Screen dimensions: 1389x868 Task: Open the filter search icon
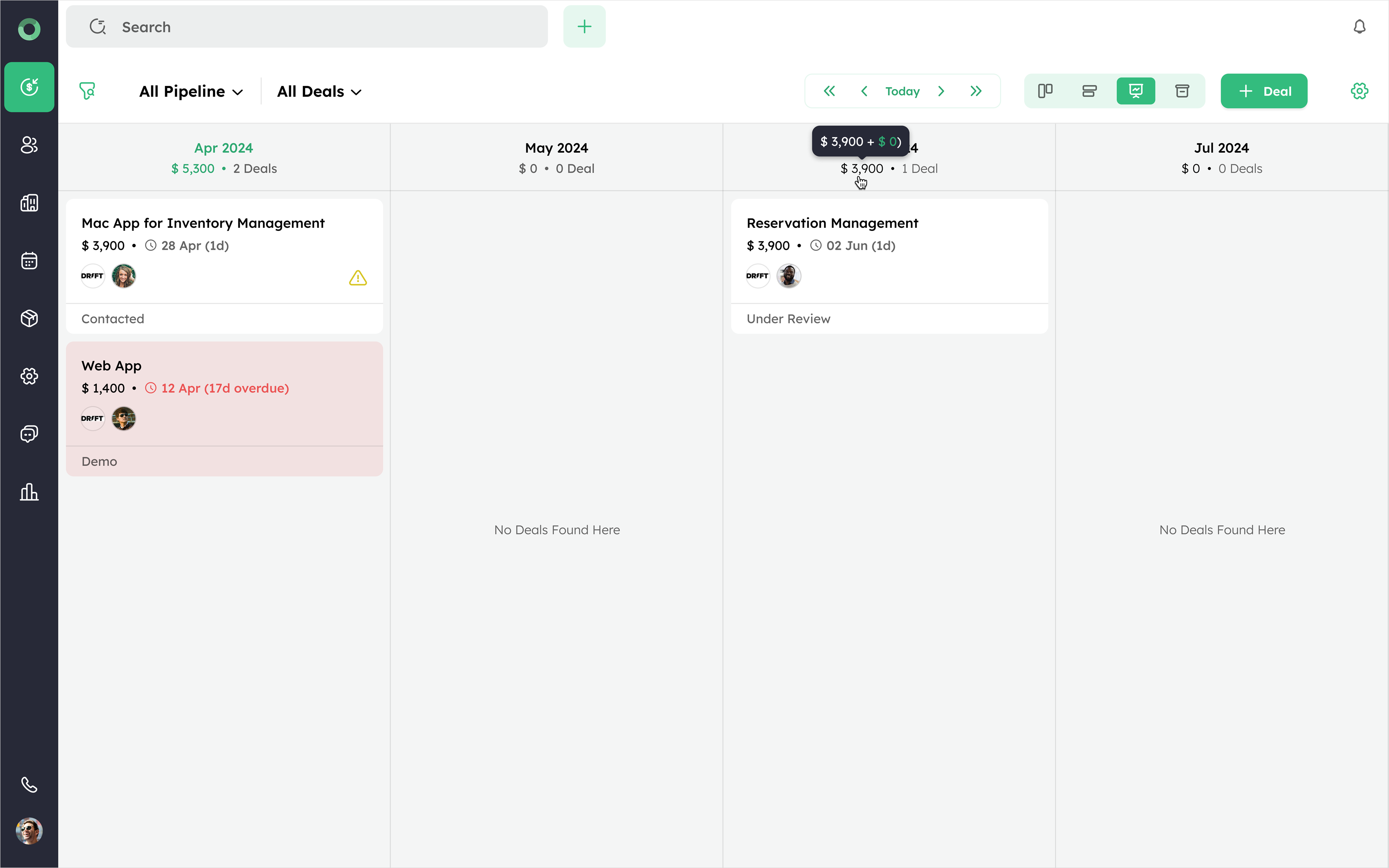pyautogui.click(x=87, y=91)
